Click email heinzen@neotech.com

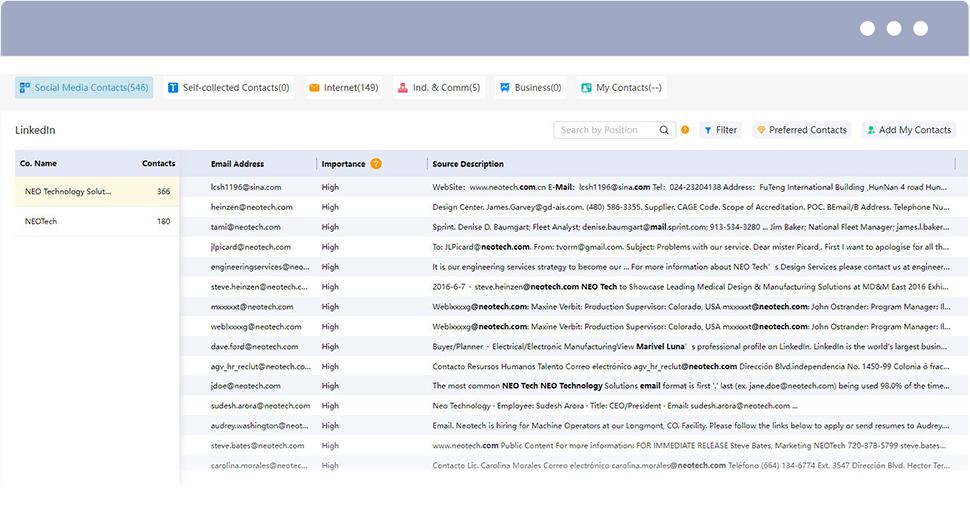point(252,207)
